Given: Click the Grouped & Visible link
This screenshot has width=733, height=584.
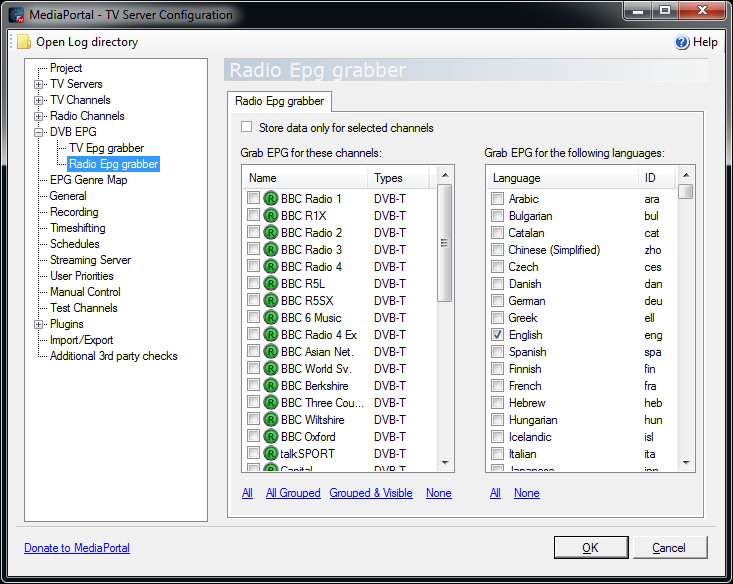Looking at the screenshot, I should pyautogui.click(x=371, y=493).
